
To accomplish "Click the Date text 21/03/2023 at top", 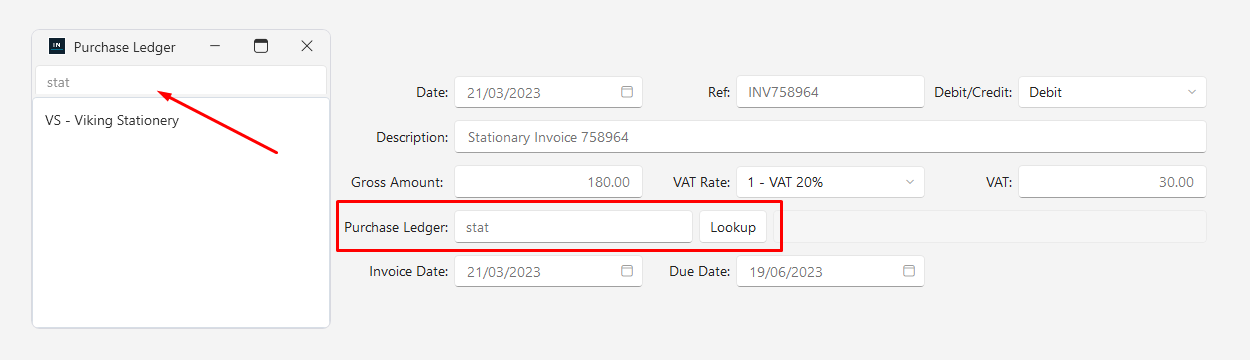I will coord(504,92).
